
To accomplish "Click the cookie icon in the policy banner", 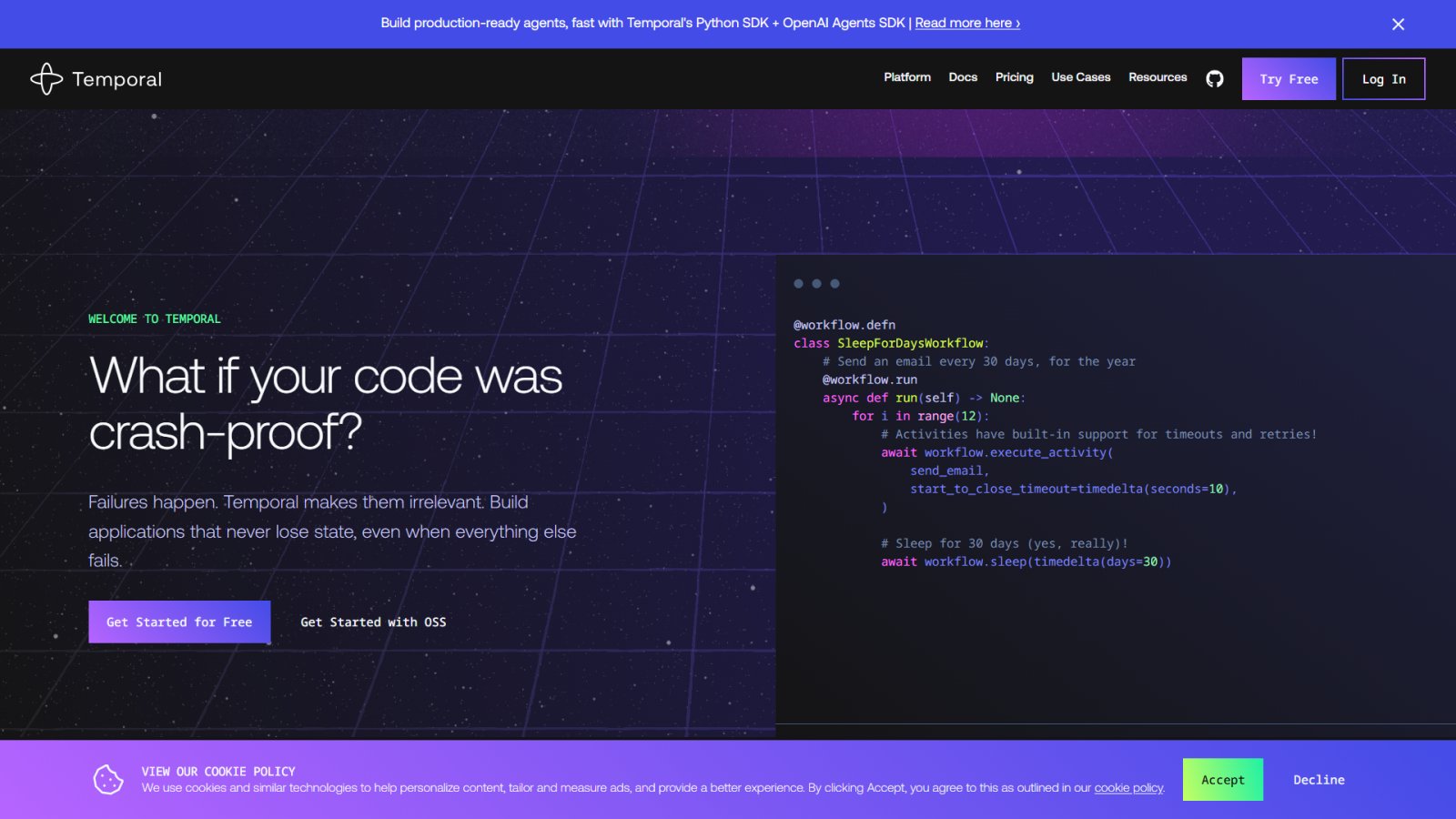I will coord(108,779).
